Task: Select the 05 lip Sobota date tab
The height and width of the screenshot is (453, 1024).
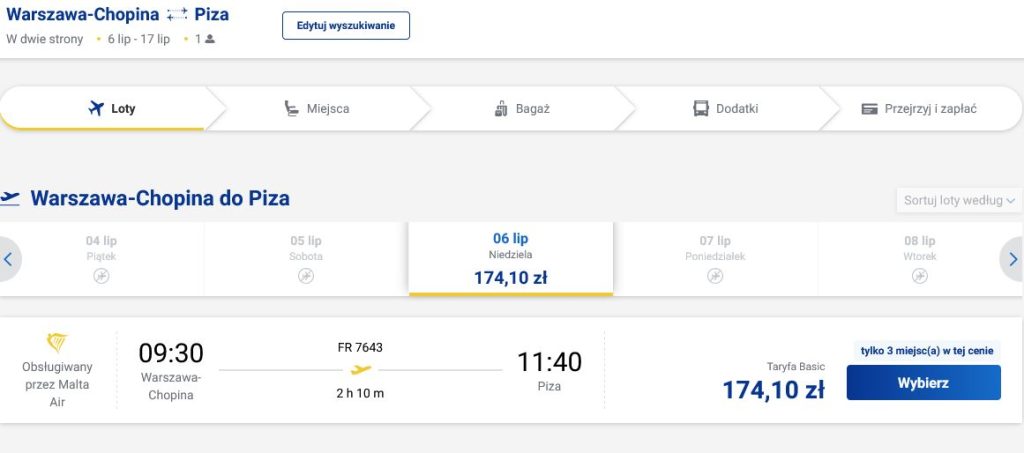Action: 306,259
